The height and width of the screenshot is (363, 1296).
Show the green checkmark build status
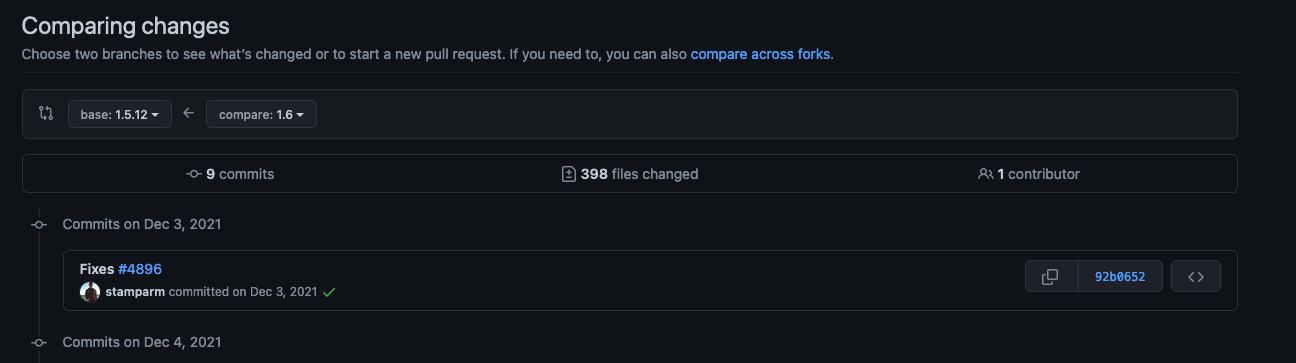pos(329,293)
